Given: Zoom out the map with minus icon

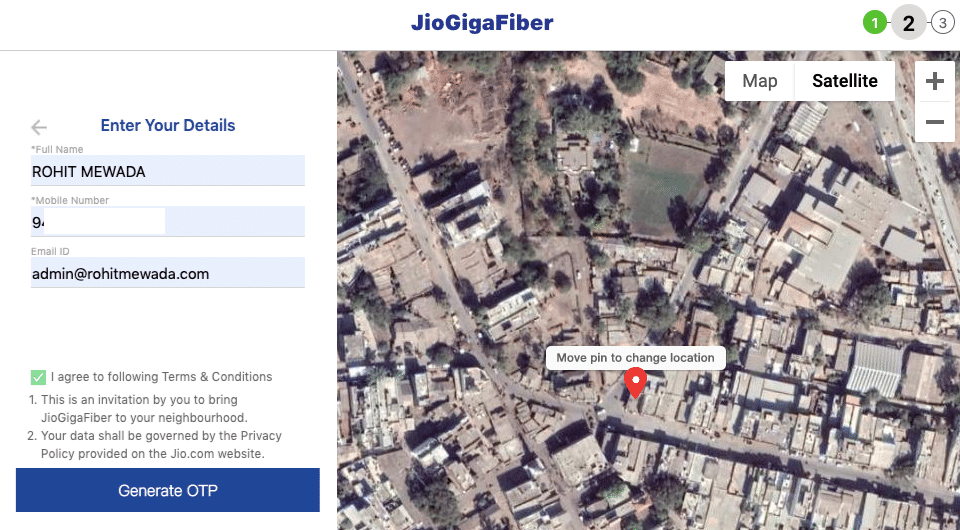Looking at the screenshot, I should click(934, 122).
